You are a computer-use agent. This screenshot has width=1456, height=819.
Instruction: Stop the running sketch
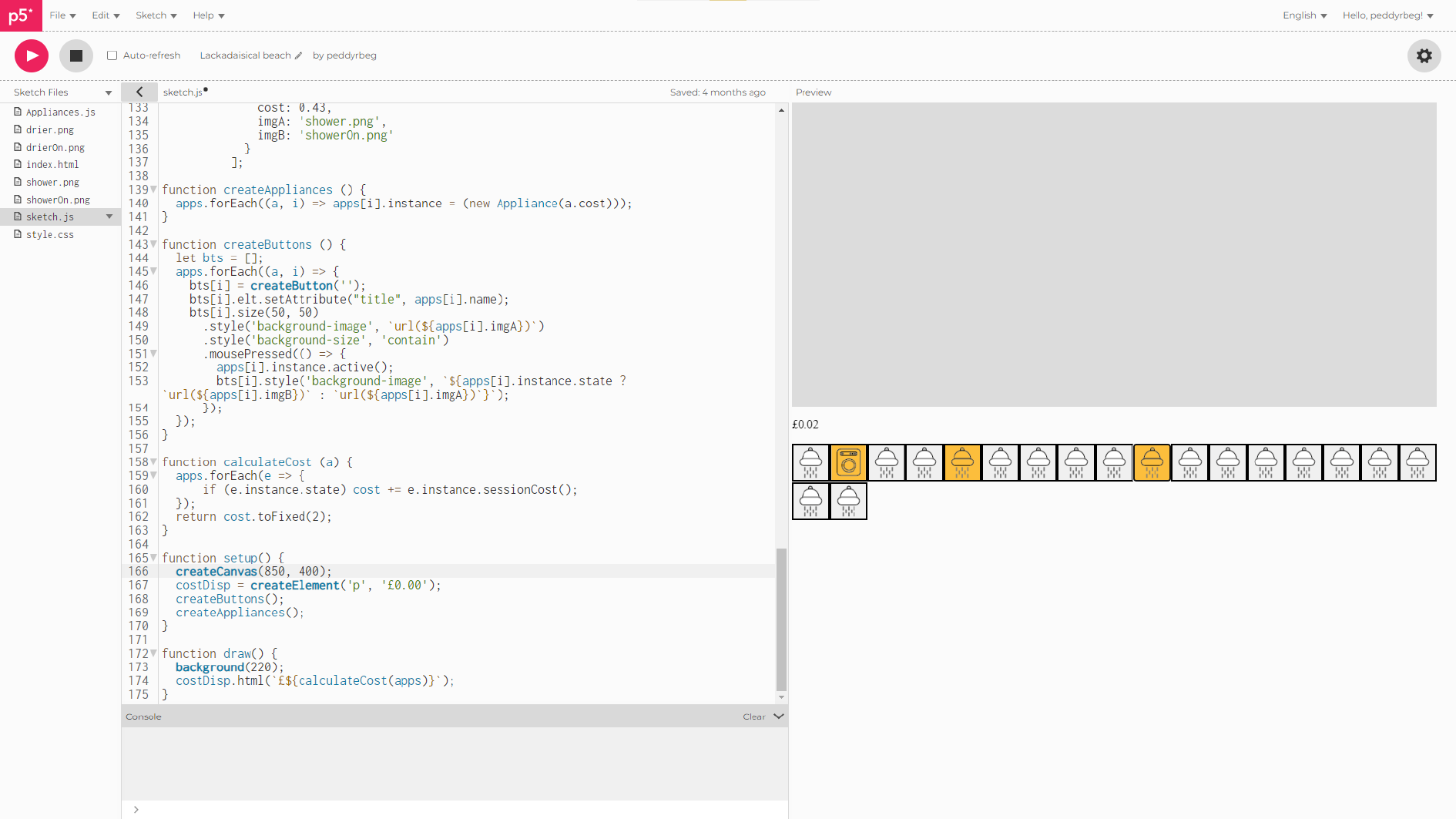76,55
